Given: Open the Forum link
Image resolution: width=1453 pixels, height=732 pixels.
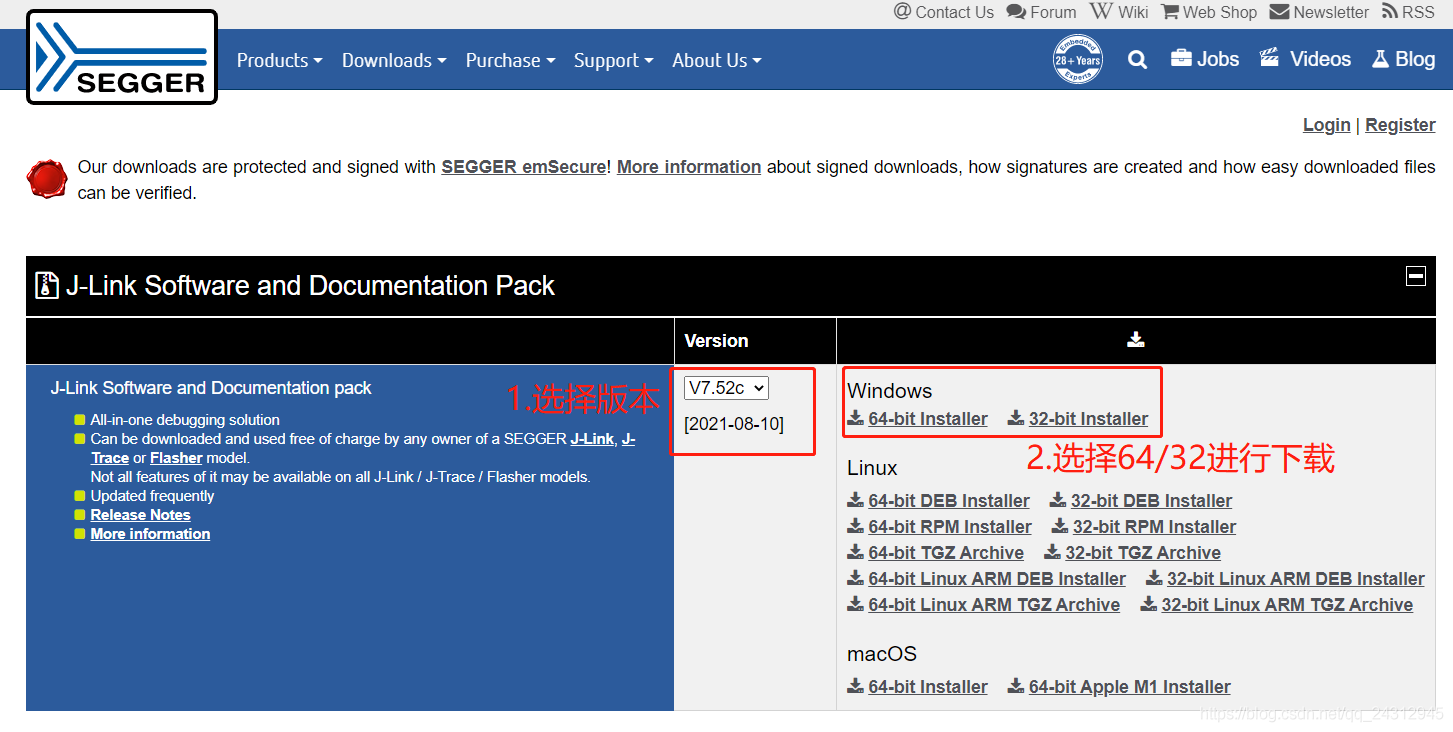Looking at the screenshot, I should 1042,12.
